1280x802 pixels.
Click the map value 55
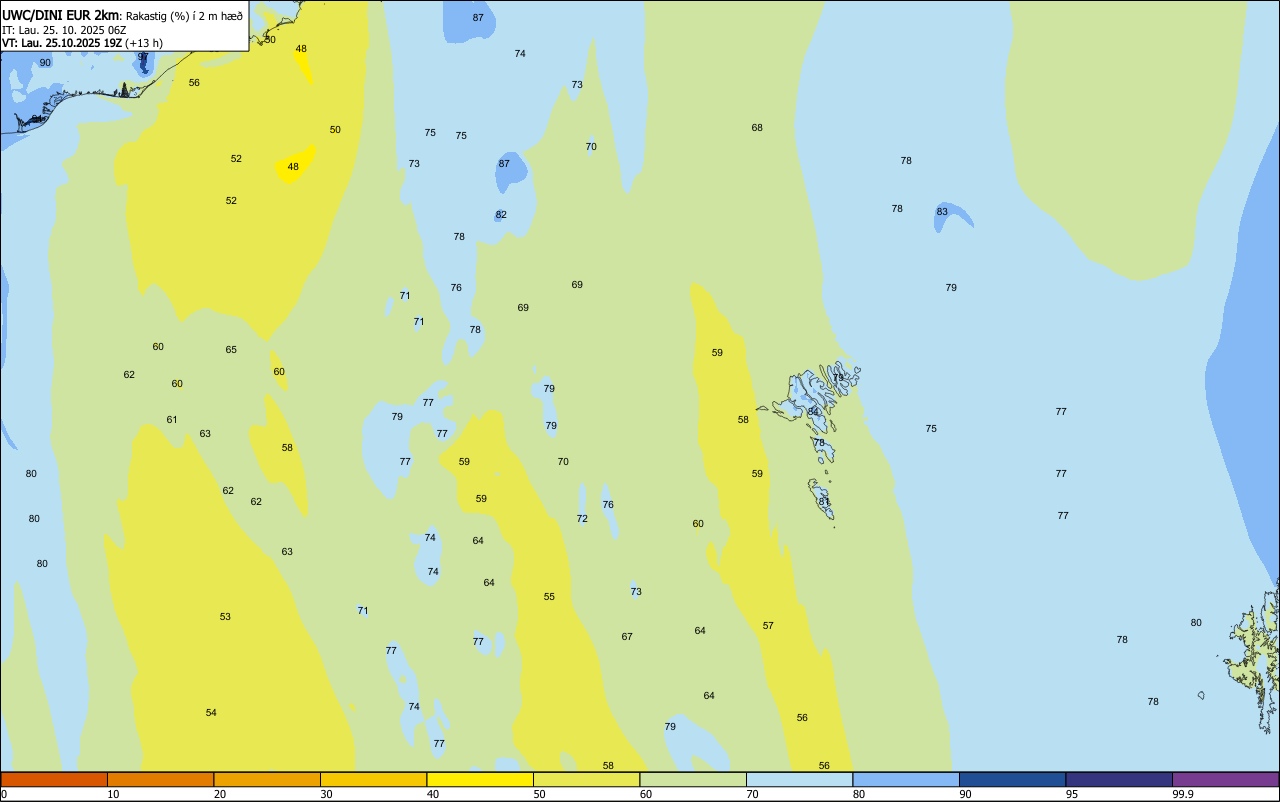click(549, 597)
